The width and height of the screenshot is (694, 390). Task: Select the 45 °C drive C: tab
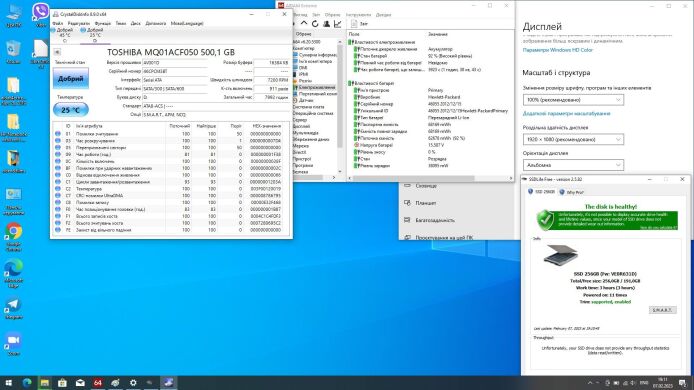(x=65, y=35)
